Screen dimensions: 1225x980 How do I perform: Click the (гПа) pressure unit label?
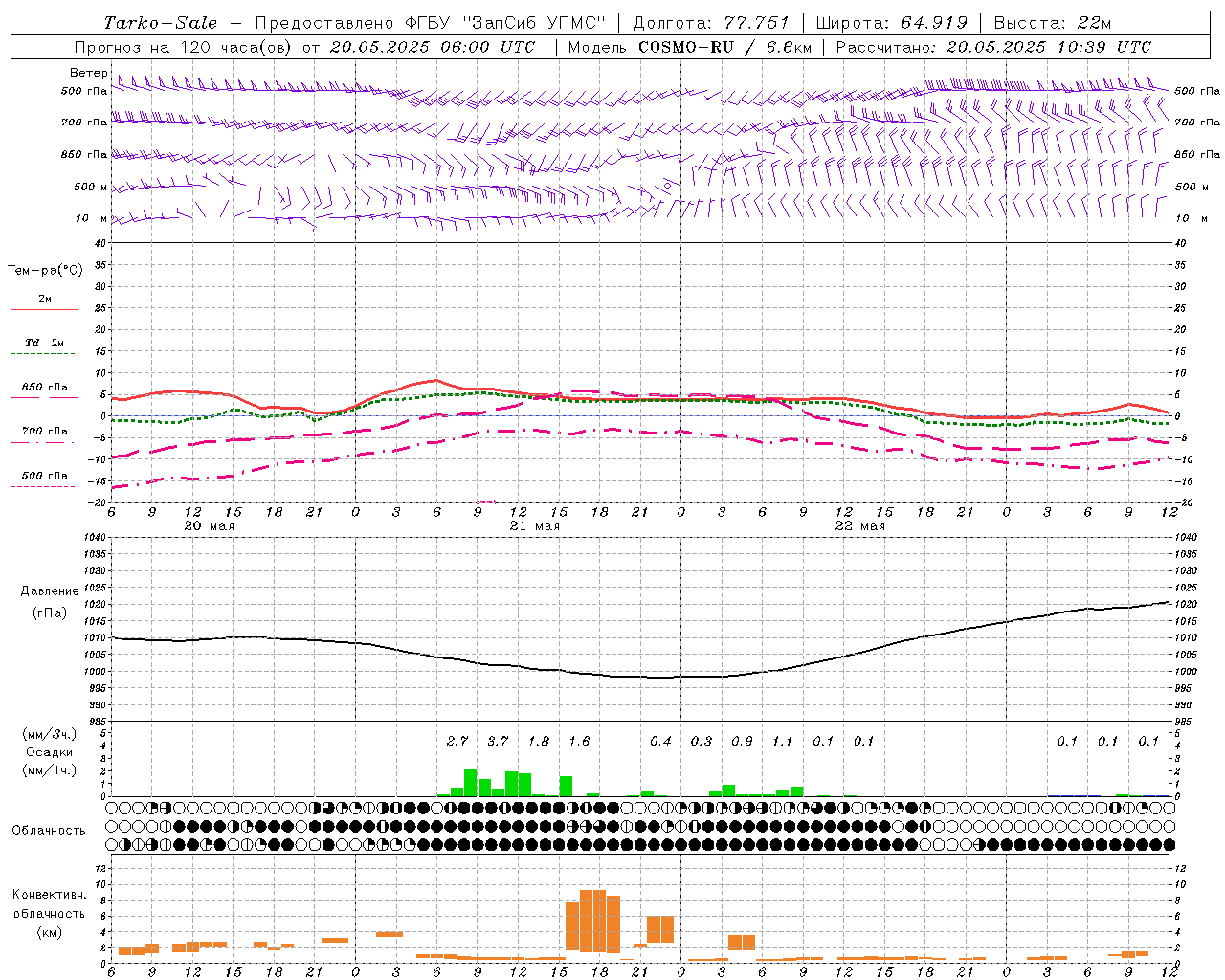point(50,613)
